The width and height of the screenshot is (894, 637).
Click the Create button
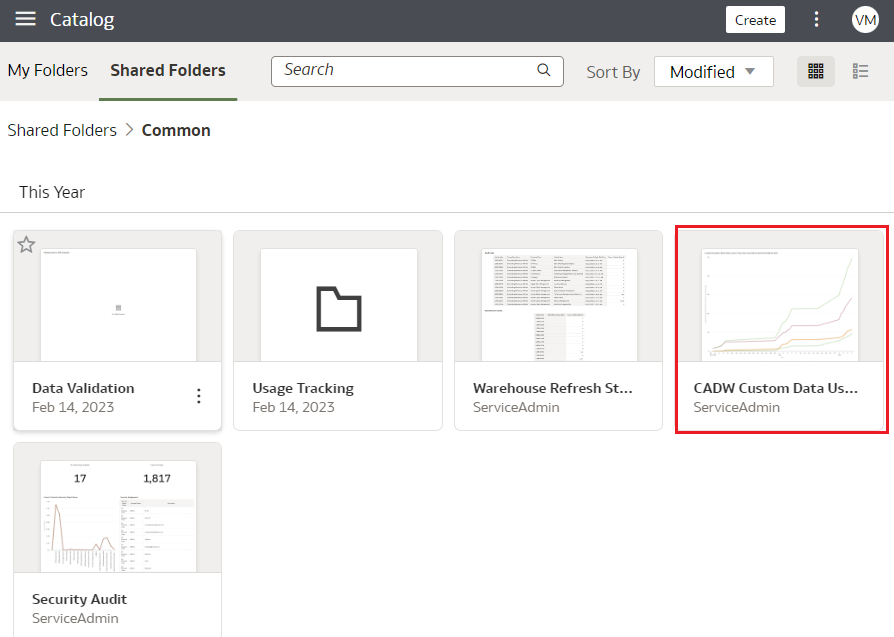(755, 19)
